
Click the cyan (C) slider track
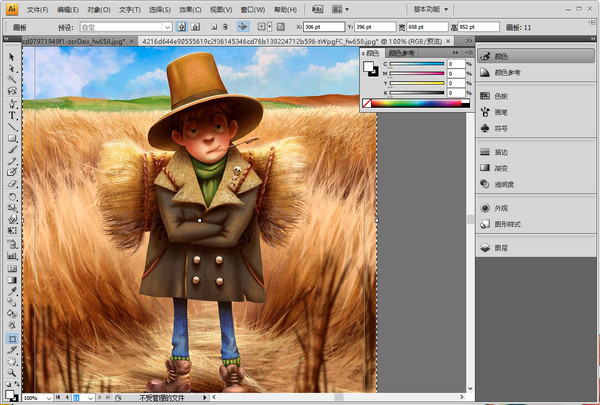(x=417, y=65)
